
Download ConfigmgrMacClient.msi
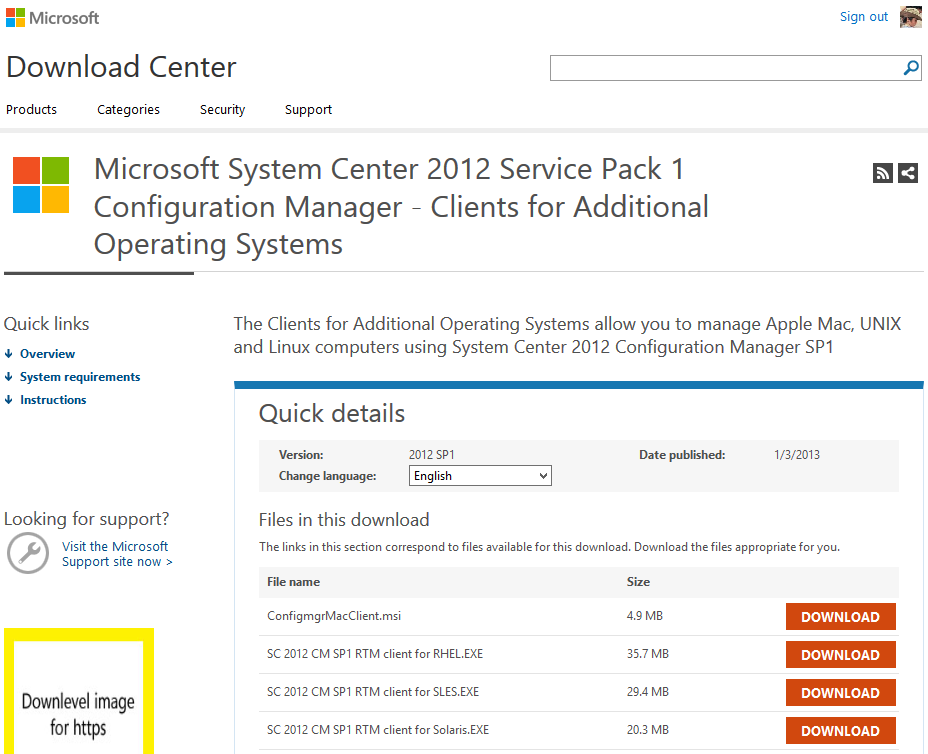click(840, 617)
